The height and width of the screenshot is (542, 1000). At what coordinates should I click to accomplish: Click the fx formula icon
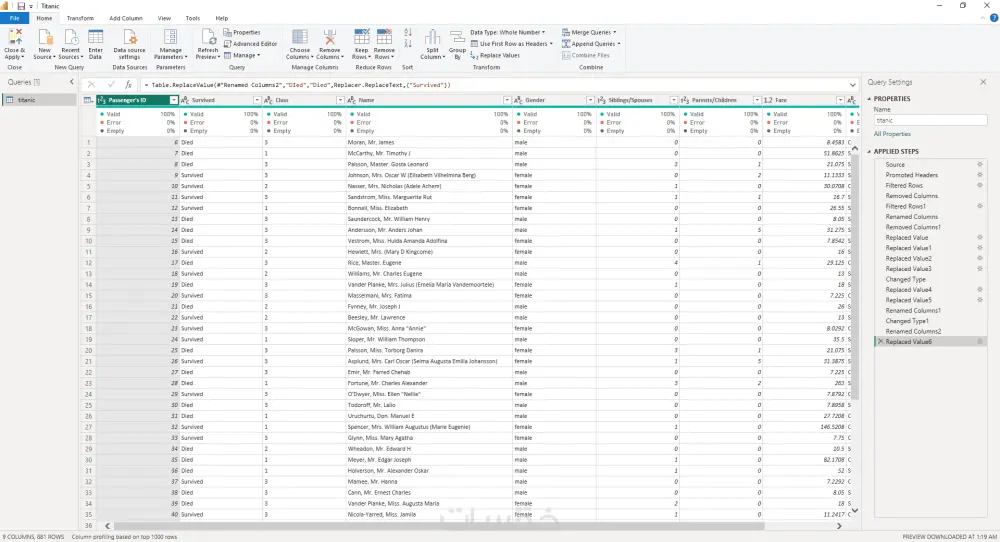click(x=128, y=84)
